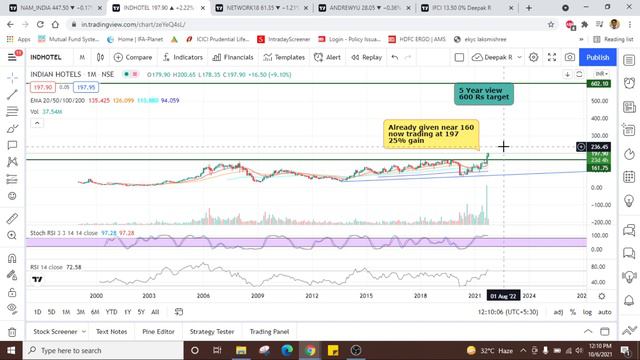The width and height of the screenshot is (640, 360).
Task: Select the trend line drawing tool
Action: click(x=12, y=95)
